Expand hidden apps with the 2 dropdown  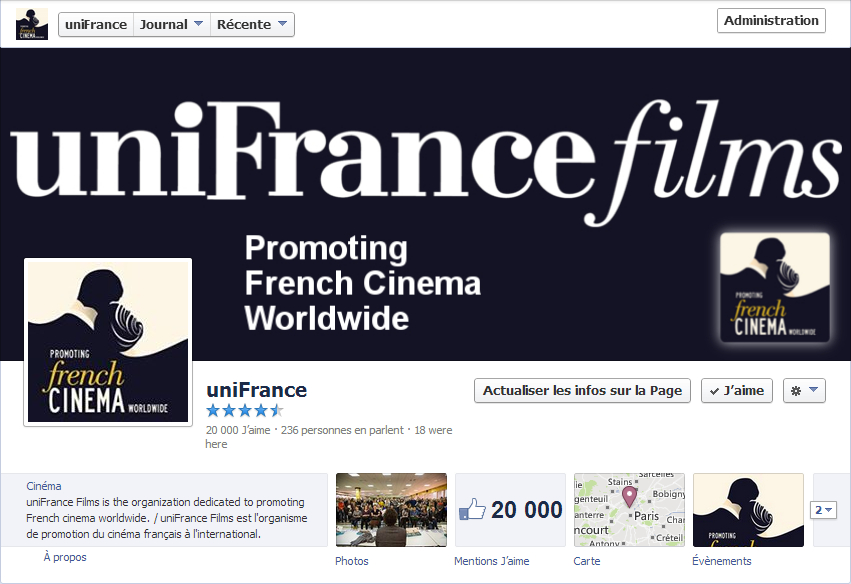[823, 509]
